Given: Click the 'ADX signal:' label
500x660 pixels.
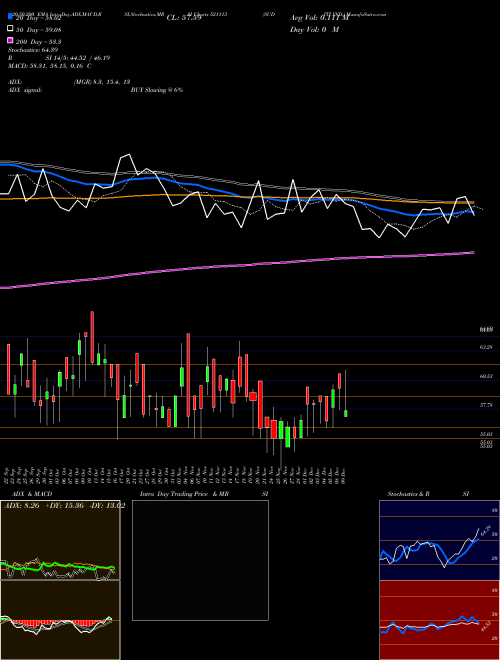Looking at the screenshot, I should [25, 90].
